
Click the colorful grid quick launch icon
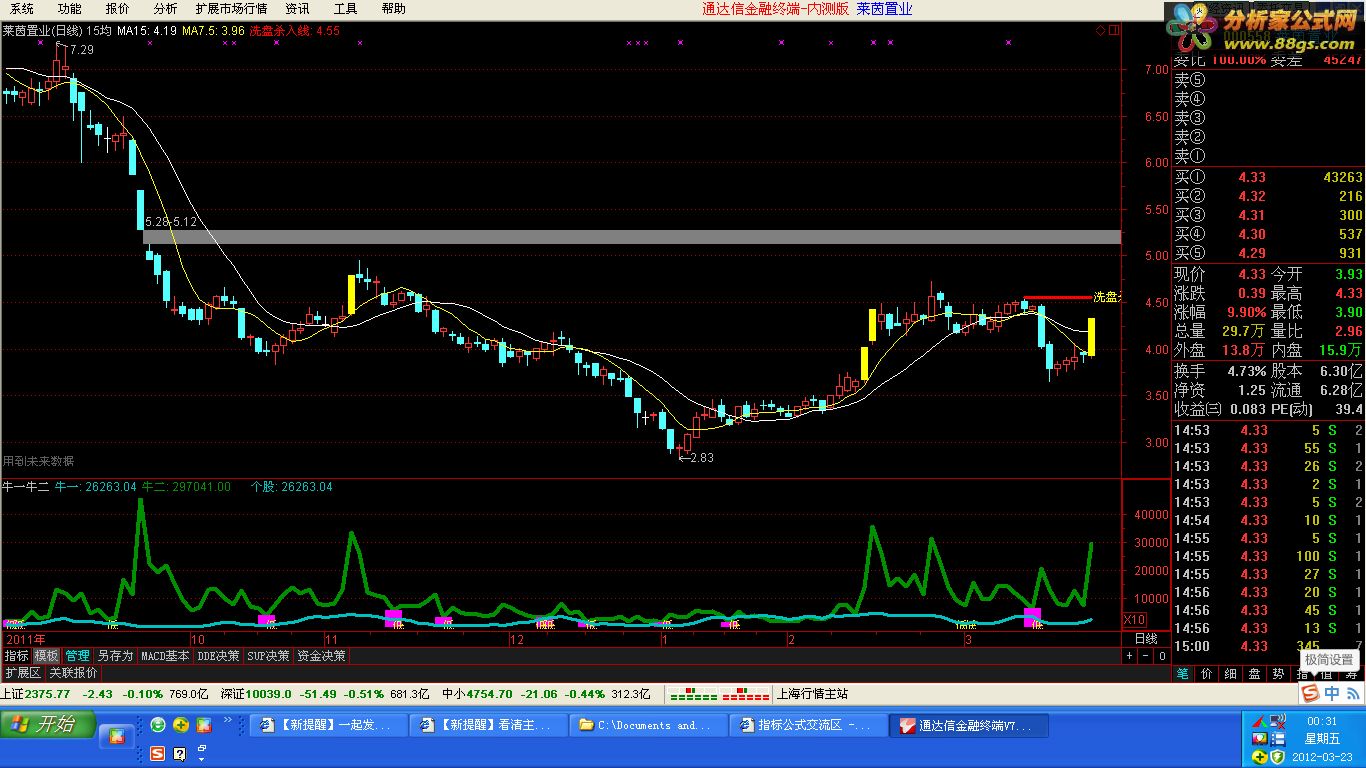point(204,725)
